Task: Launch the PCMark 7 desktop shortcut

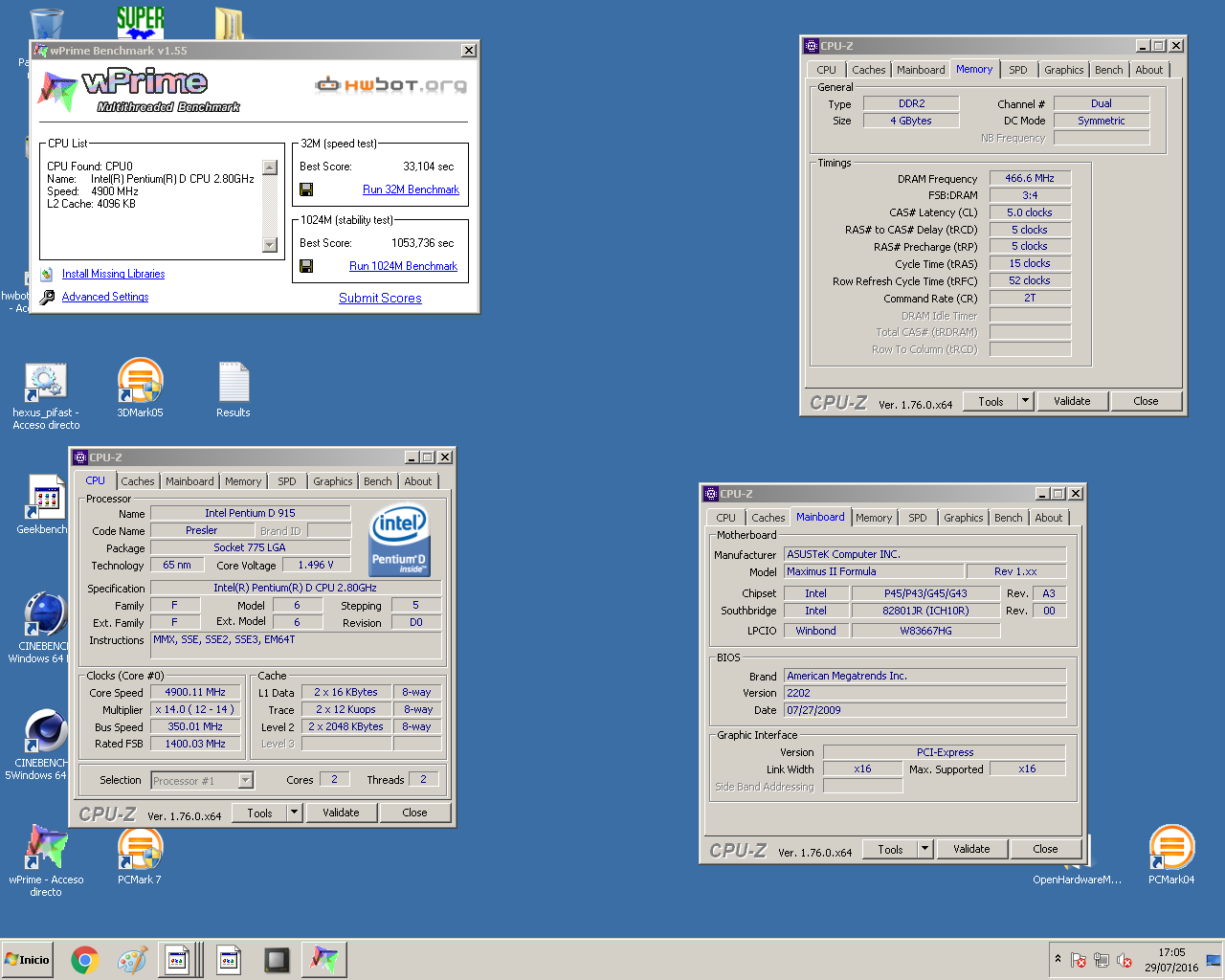Action: click(140, 857)
